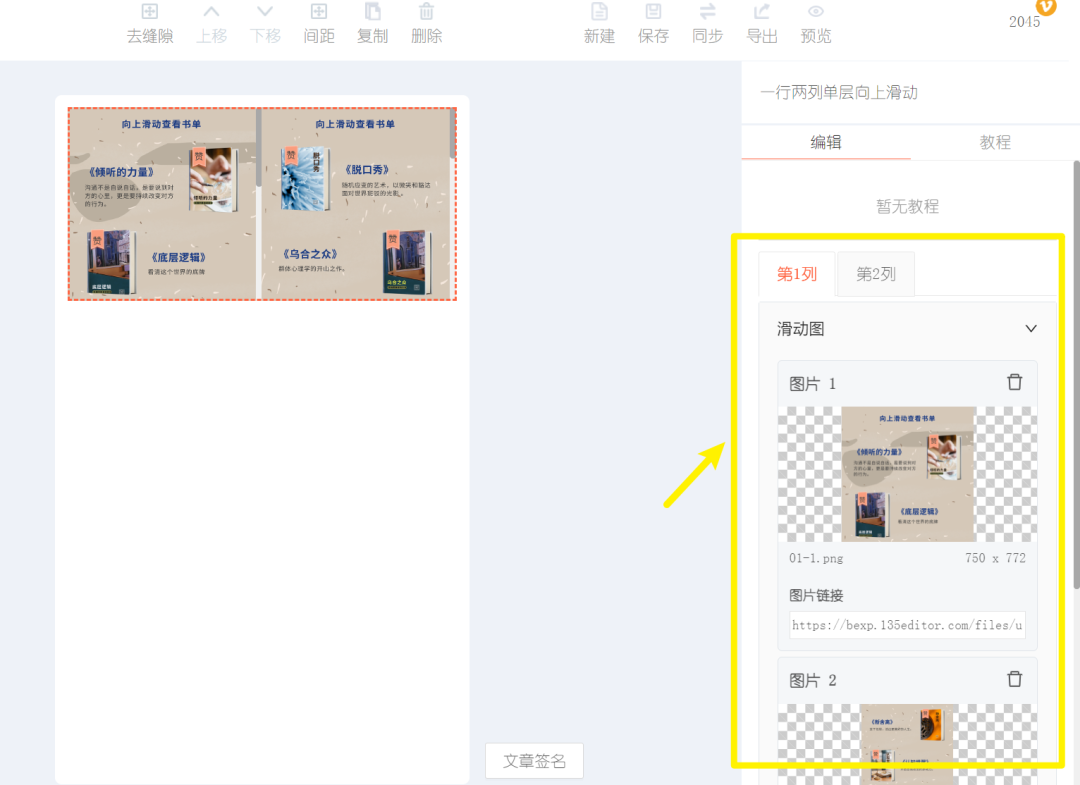Delete component with 删除 trash icon
Viewport: 1080px width, 785px height.
(x=426, y=12)
